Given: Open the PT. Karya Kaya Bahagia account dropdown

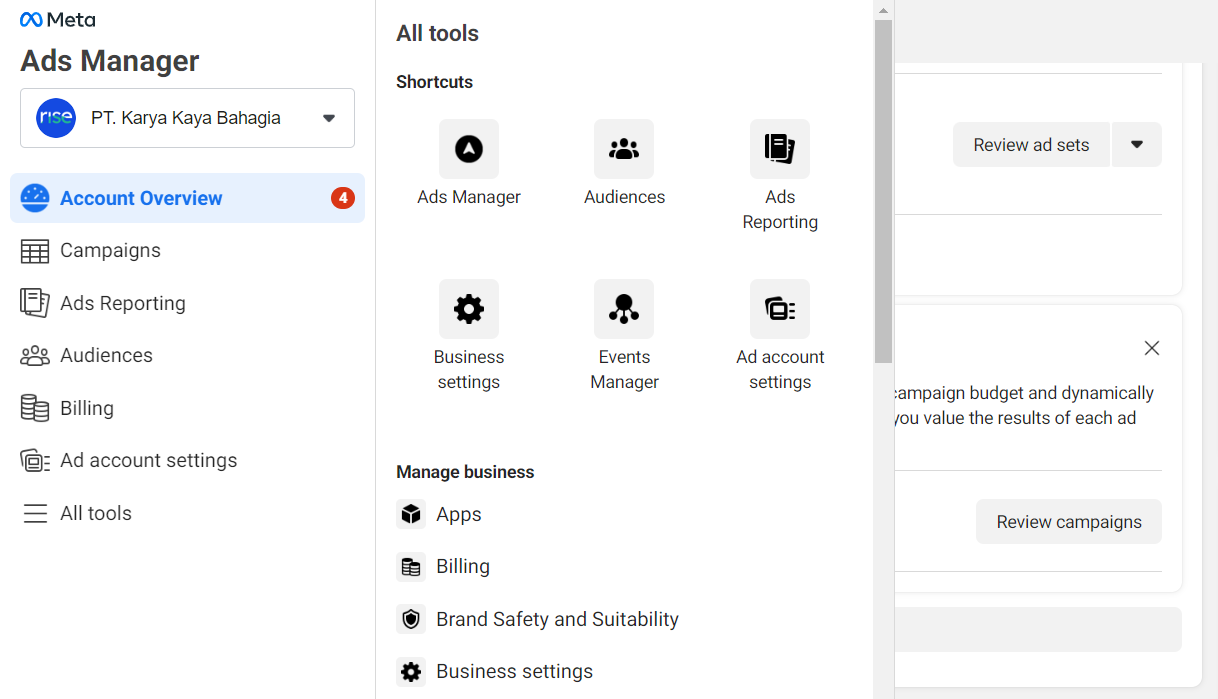Looking at the screenshot, I should point(187,118).
